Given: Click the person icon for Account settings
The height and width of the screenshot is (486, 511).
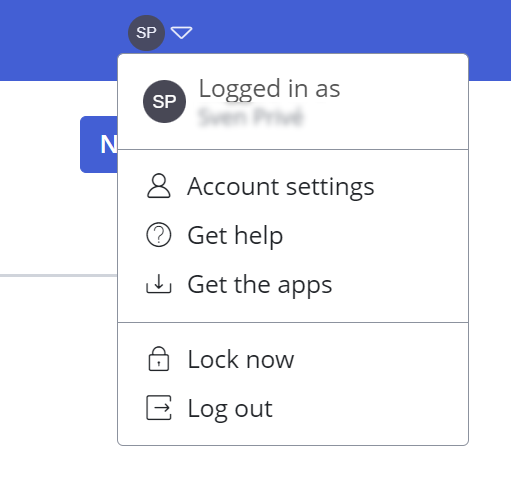Looking at the screenshot, I should point(159,186).
